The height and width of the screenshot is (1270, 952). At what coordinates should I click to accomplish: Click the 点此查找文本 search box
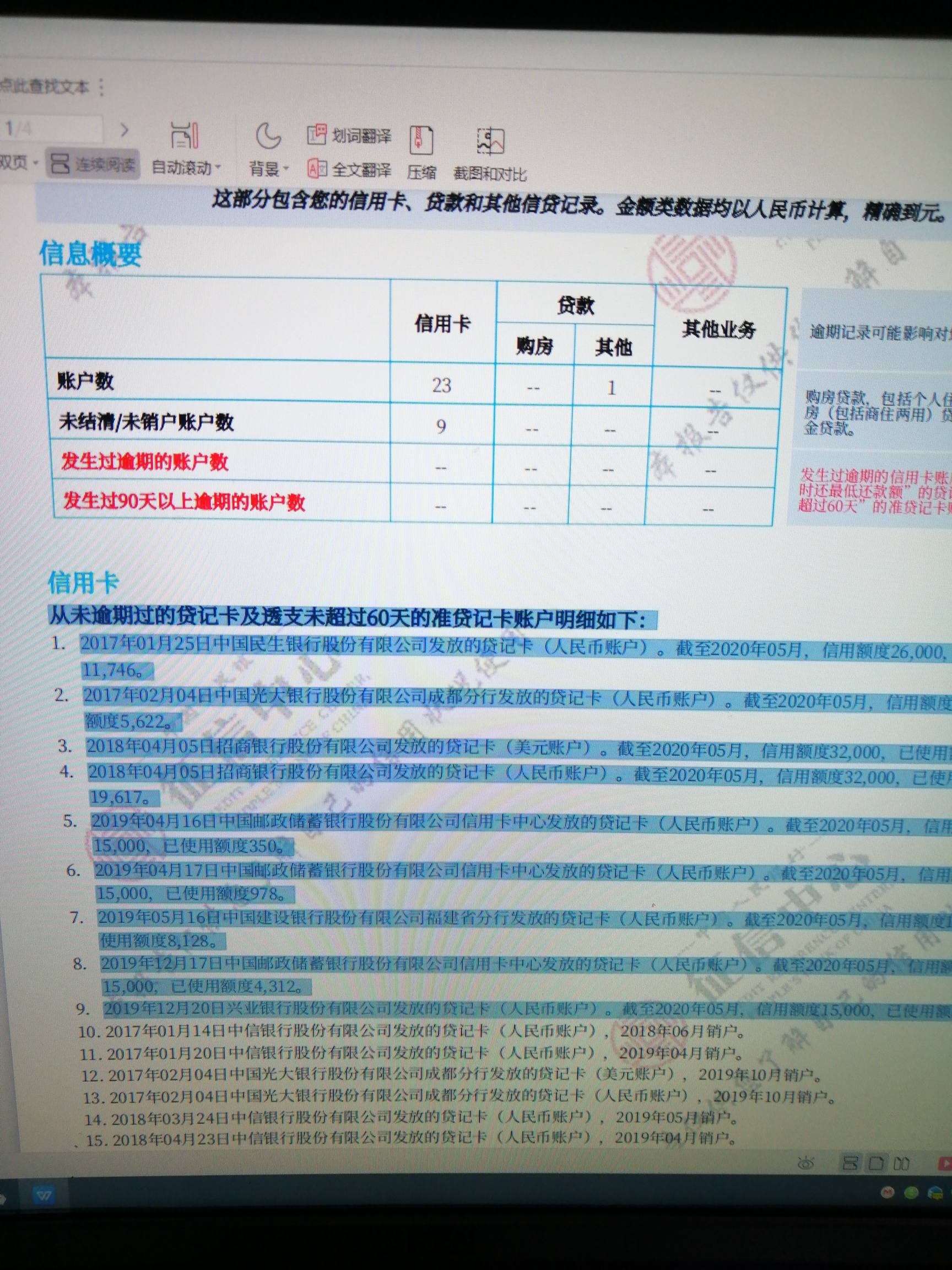(45, 87)
